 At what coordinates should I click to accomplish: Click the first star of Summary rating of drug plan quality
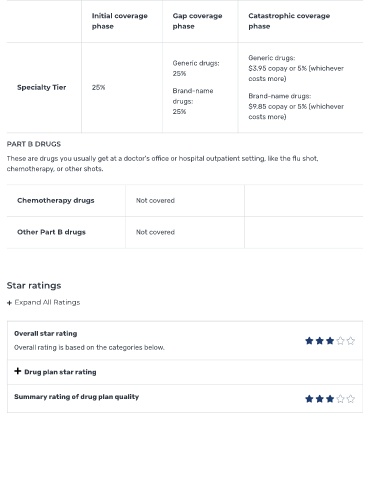309,399
